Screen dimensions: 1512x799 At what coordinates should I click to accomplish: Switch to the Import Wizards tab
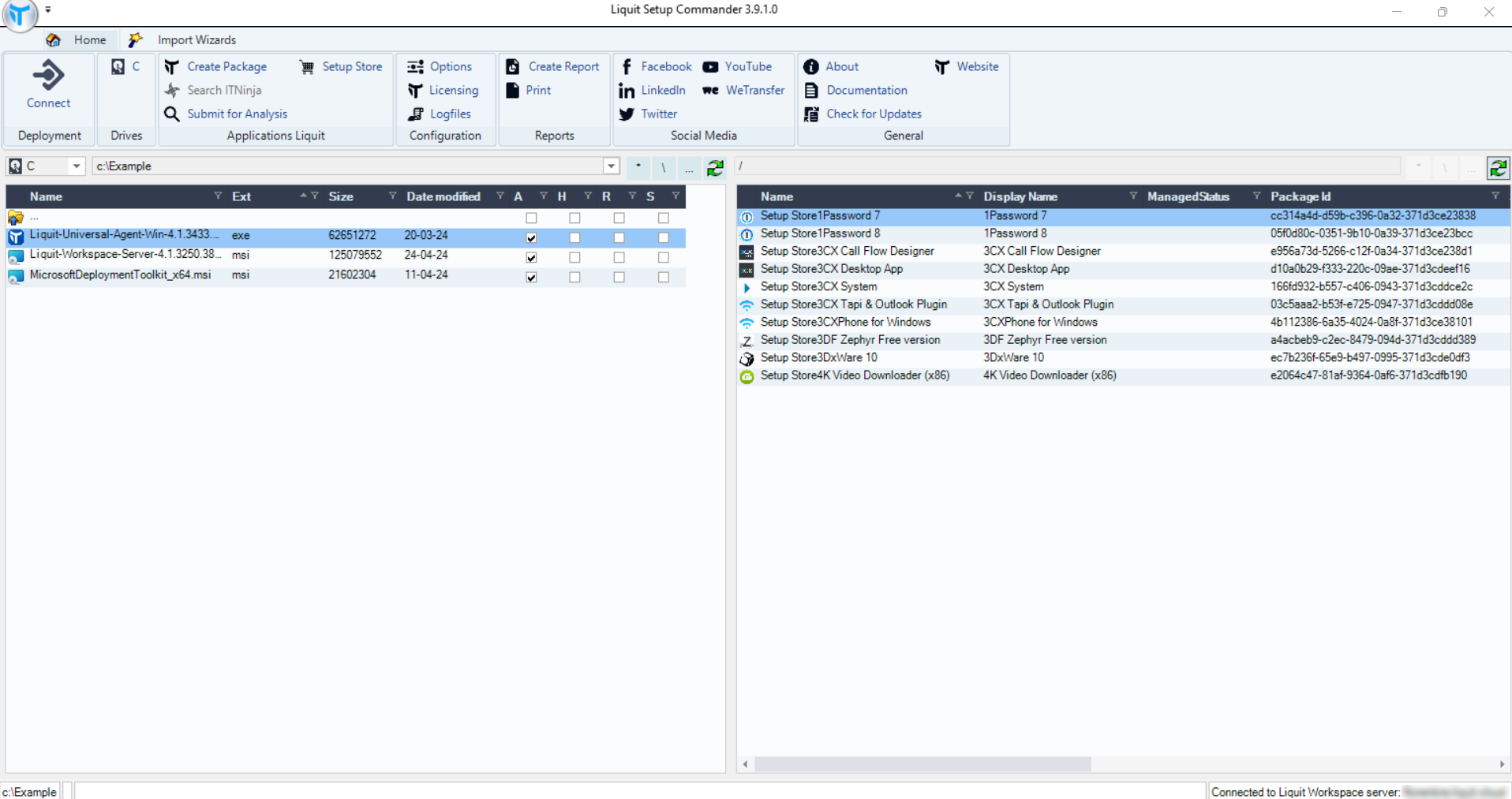point(183,40)
